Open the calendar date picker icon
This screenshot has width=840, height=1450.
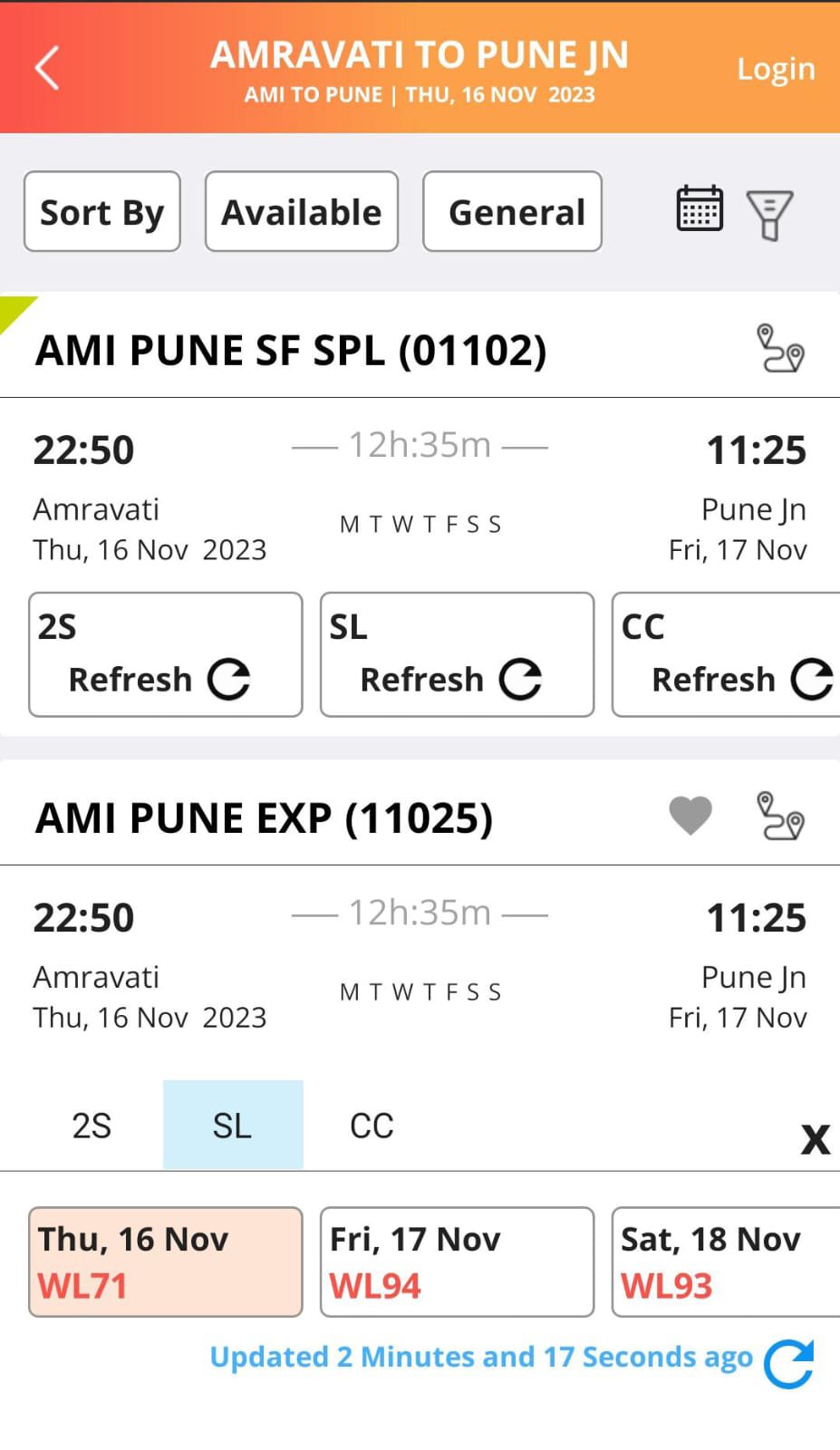click(x=700, y=209)
